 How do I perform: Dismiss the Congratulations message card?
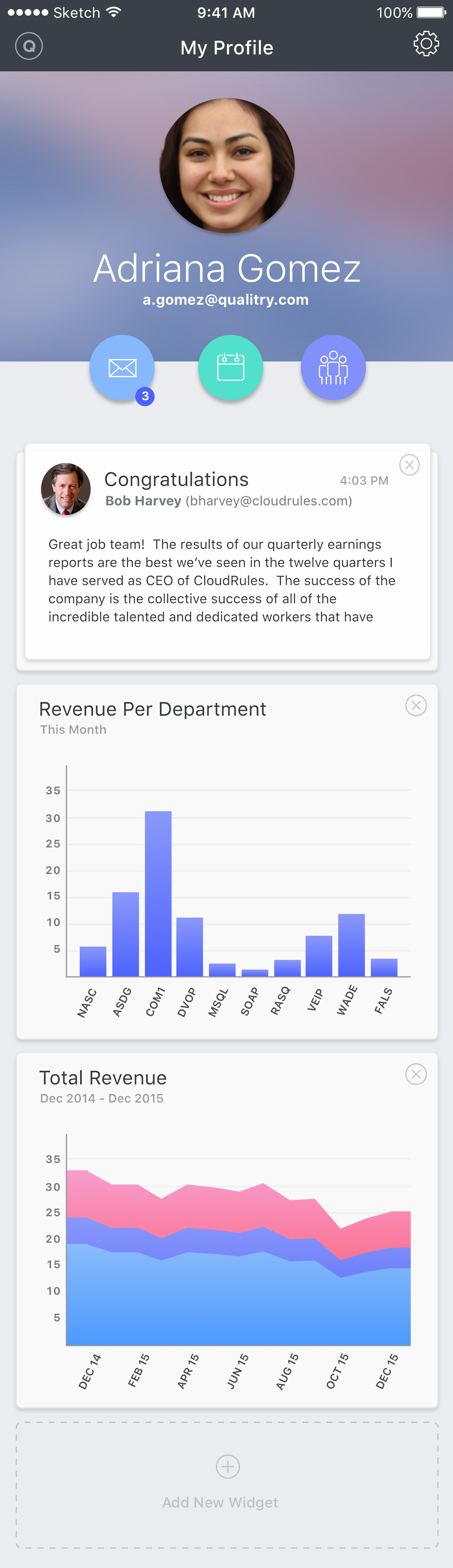pyautogui.click(x=409, y=465)
